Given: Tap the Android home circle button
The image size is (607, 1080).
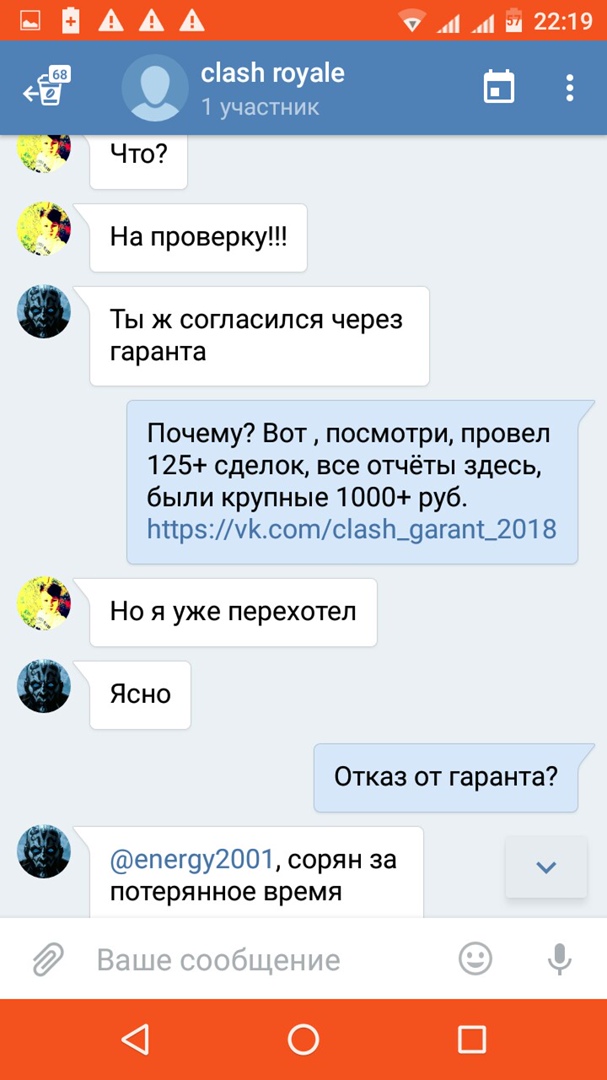Looking at the screenshot, I should 303,1039.
